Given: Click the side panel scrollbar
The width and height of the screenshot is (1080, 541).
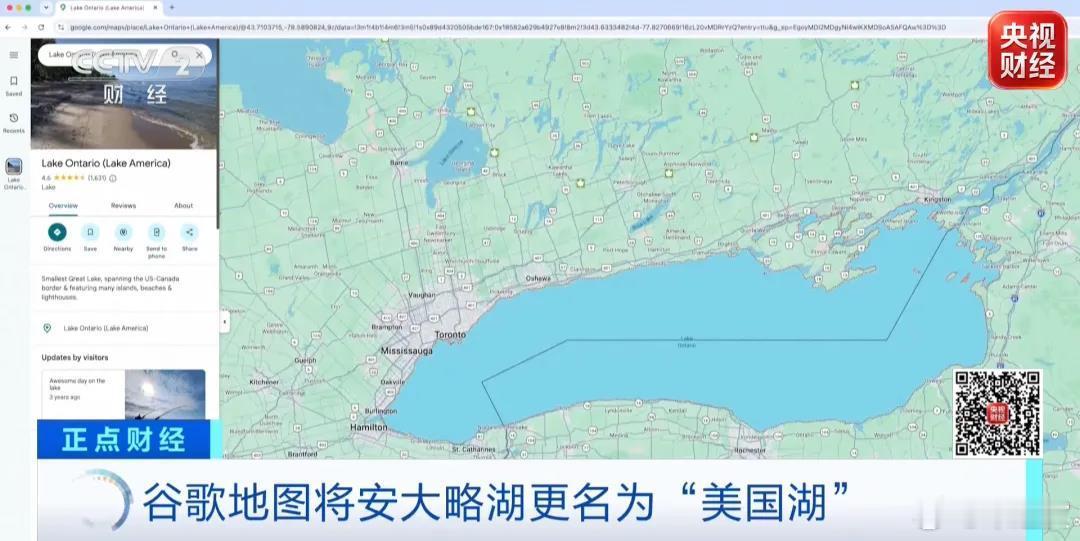Looking at the screenshot, I should click(x=218, y=134).
